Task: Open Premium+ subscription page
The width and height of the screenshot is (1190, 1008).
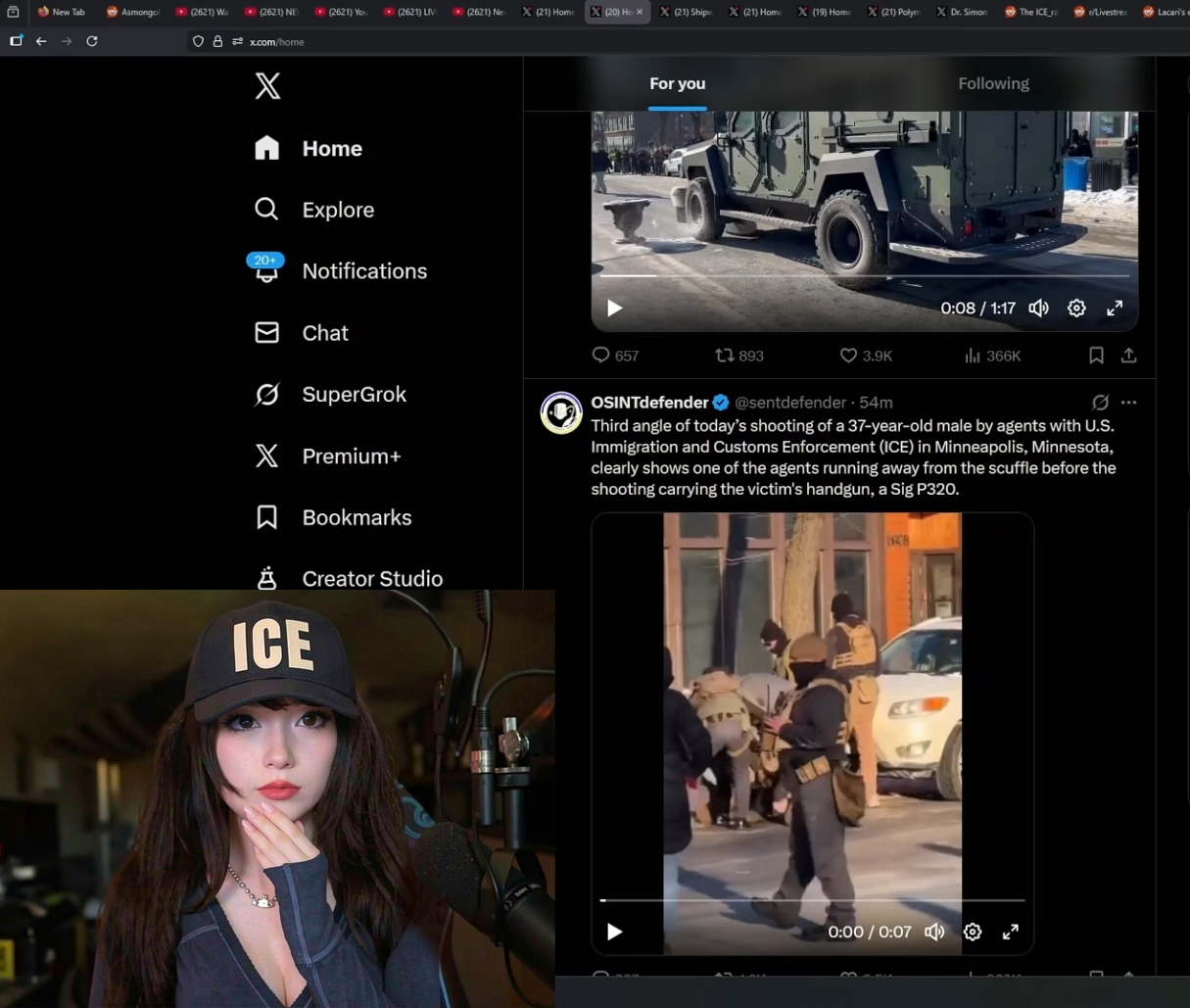Action: (x=326, y=456)
